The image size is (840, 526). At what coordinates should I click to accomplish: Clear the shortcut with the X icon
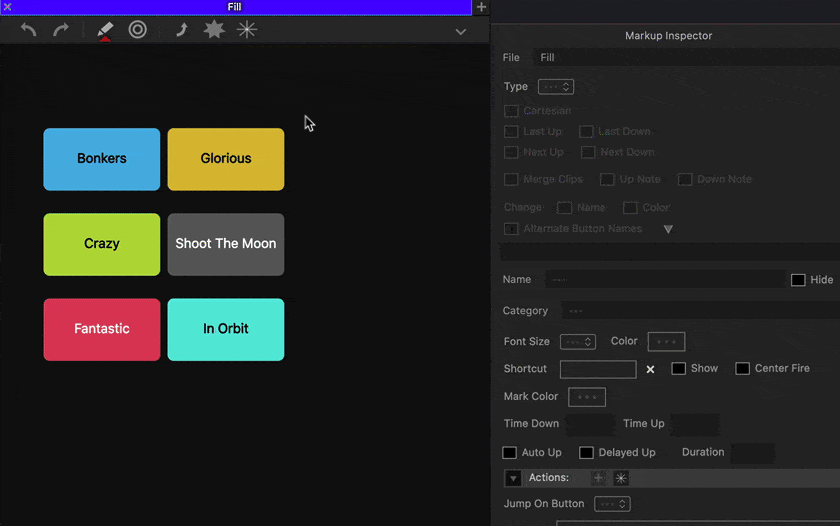[x=650, y=370]
